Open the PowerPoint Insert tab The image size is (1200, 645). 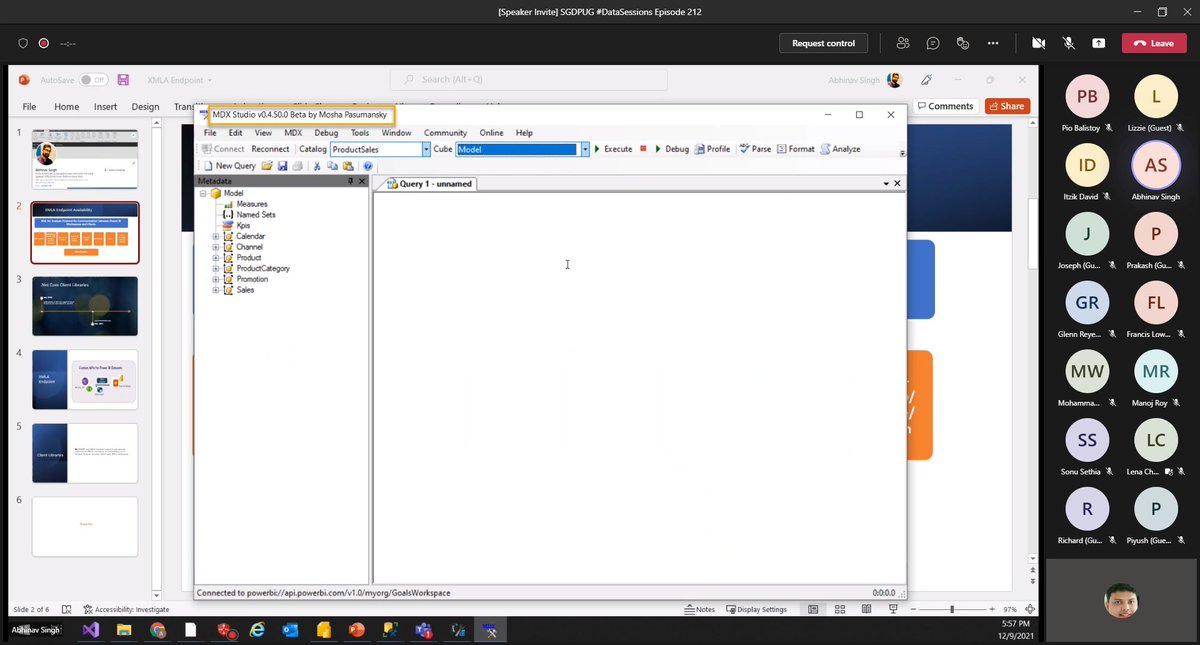(105, 106)
